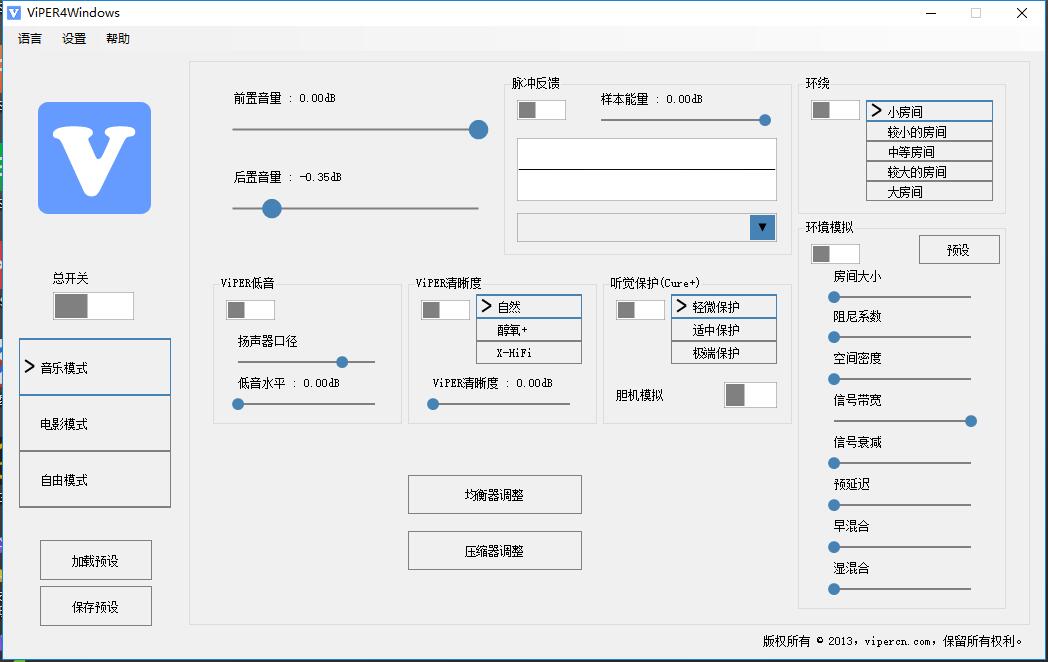Select 极端保护 extreme protection option
Screen dimensions: 1048x662
coord(723,353)
